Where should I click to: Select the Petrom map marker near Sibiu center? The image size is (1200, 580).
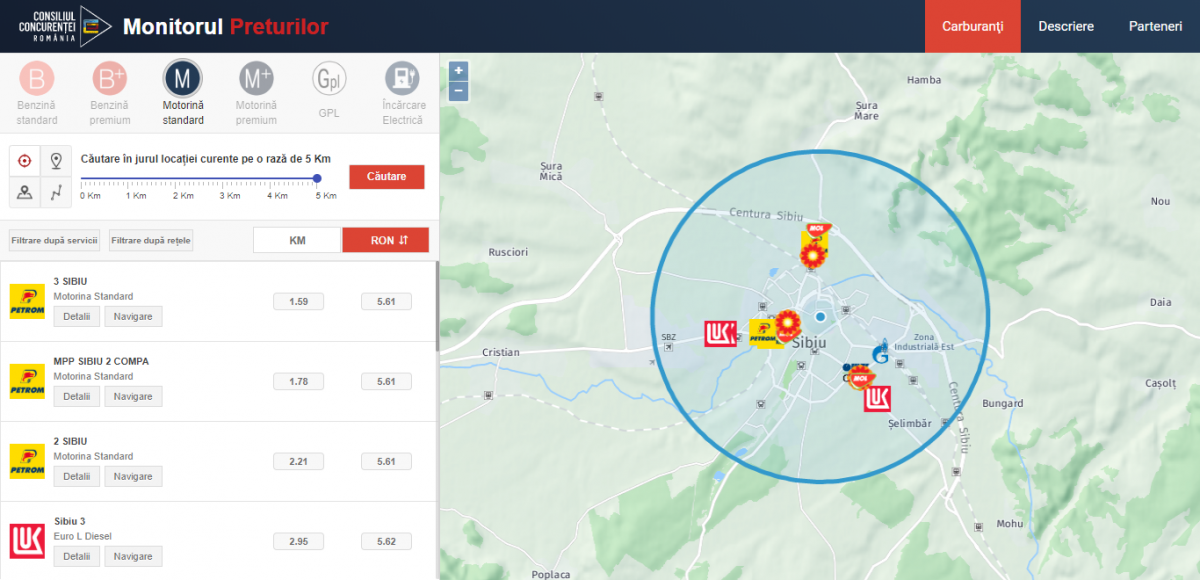click(x=766, y=333)
